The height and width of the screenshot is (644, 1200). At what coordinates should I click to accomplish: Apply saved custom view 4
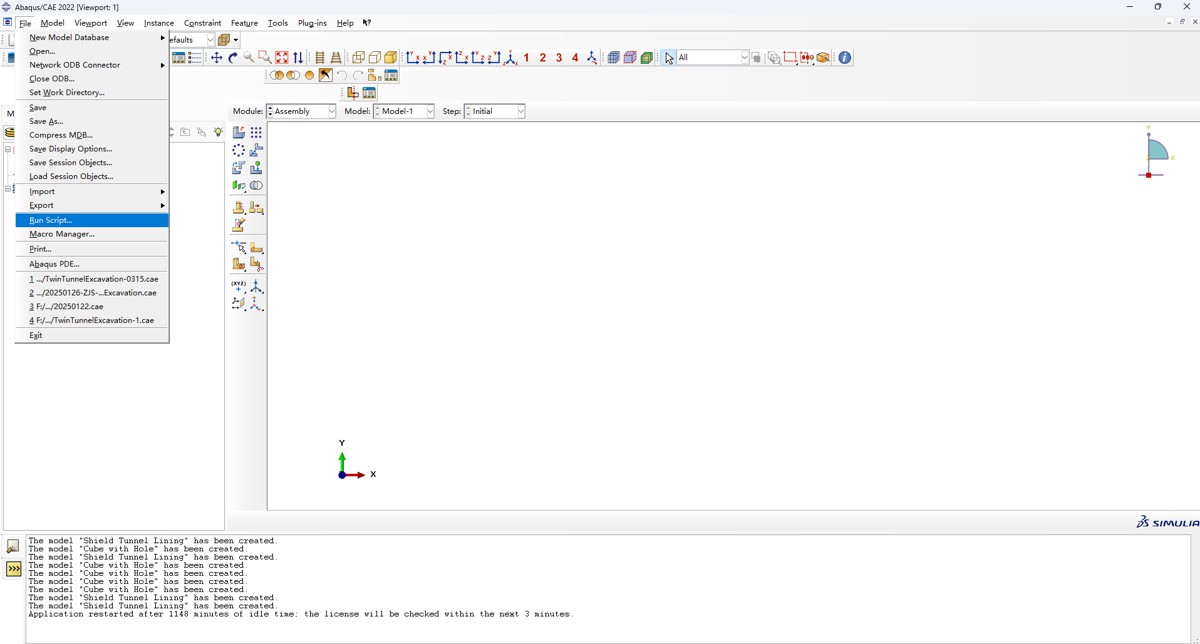(x=575, y=58)
